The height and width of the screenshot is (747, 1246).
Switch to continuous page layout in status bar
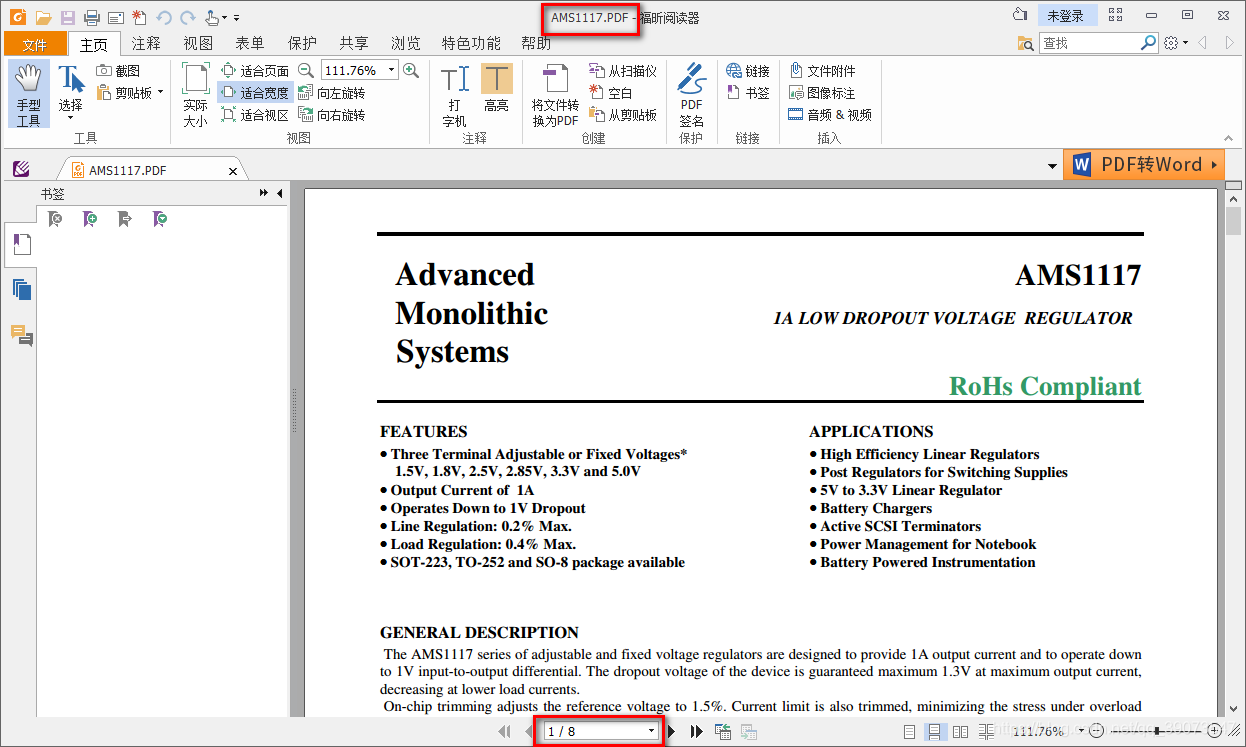click(x=934, y=732)
